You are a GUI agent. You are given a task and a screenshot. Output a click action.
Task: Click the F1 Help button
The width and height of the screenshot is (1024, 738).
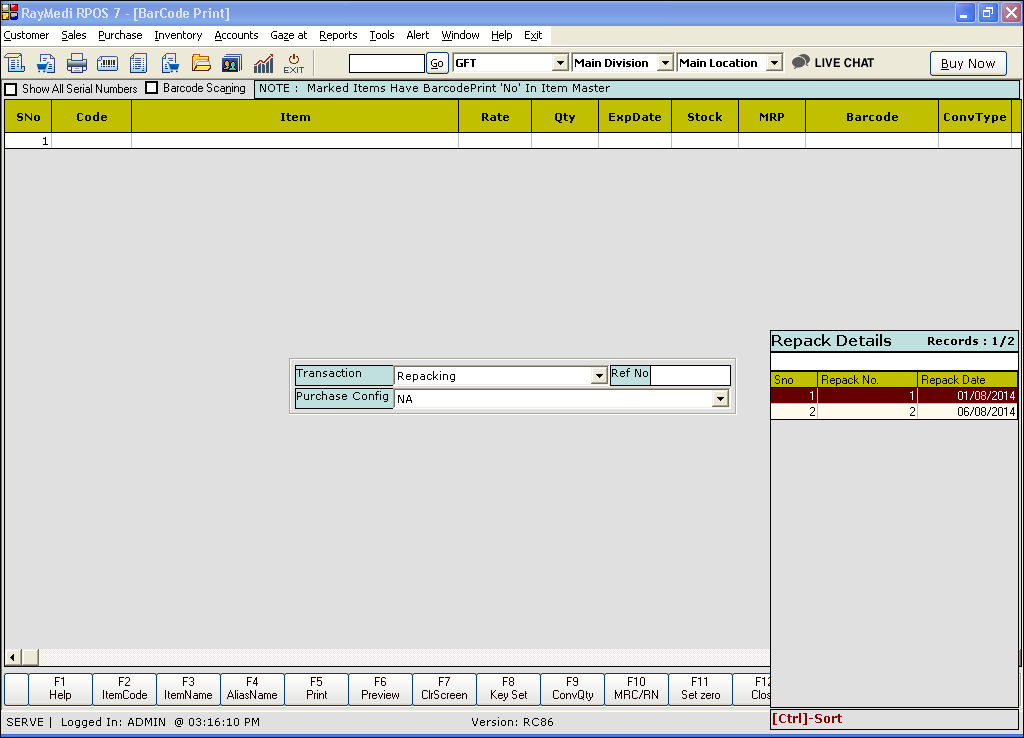59,689
